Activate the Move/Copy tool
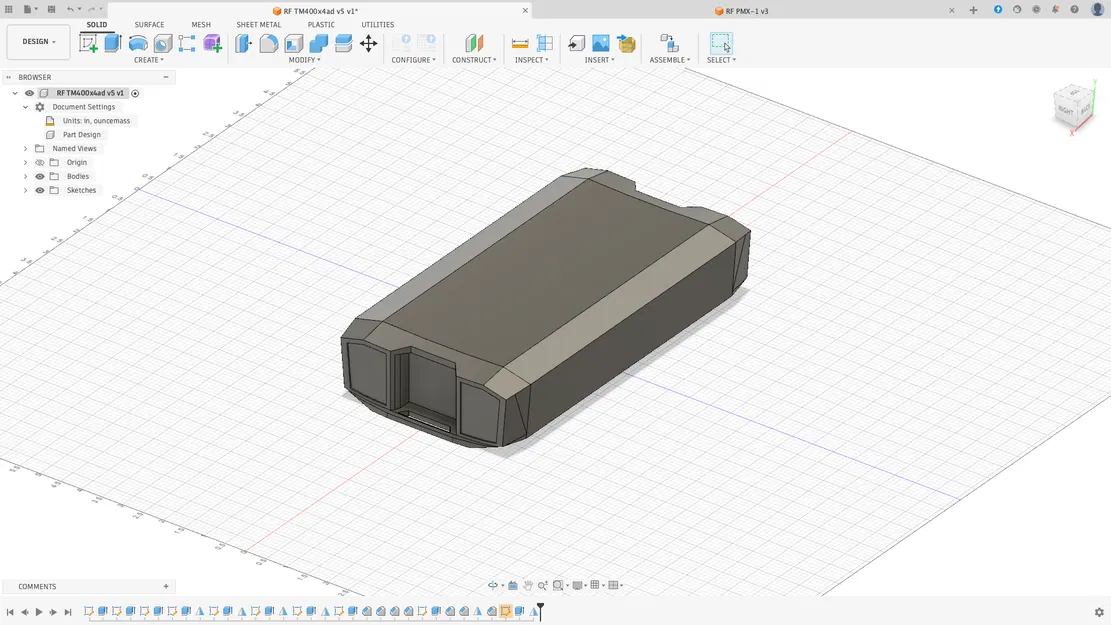This screenshot has height=625, width=1111. pyautogui.click(x=368, y=43)
